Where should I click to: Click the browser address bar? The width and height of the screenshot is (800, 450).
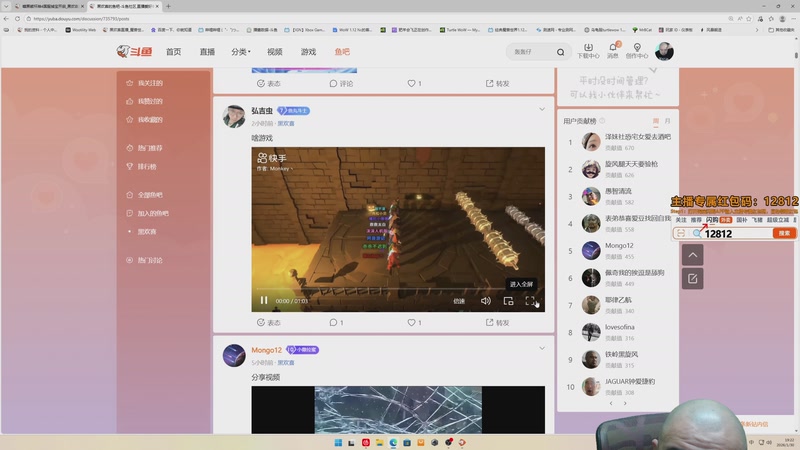[378, 18]
